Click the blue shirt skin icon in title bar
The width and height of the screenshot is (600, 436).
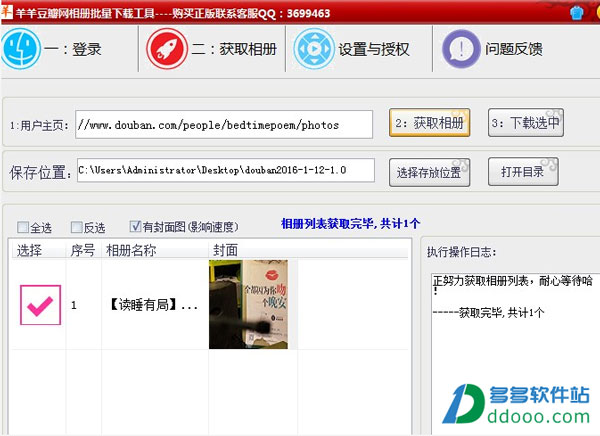click(x=577, y=13)
